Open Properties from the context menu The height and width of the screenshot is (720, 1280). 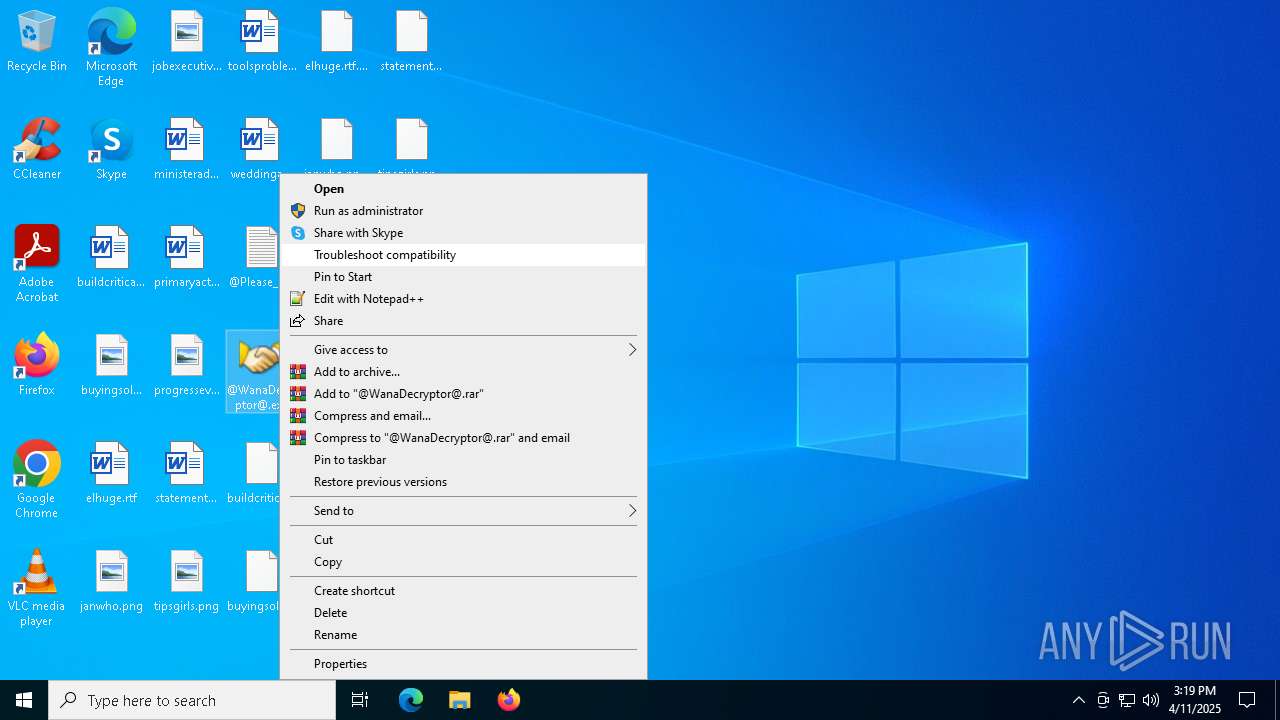tap(463, 664)
